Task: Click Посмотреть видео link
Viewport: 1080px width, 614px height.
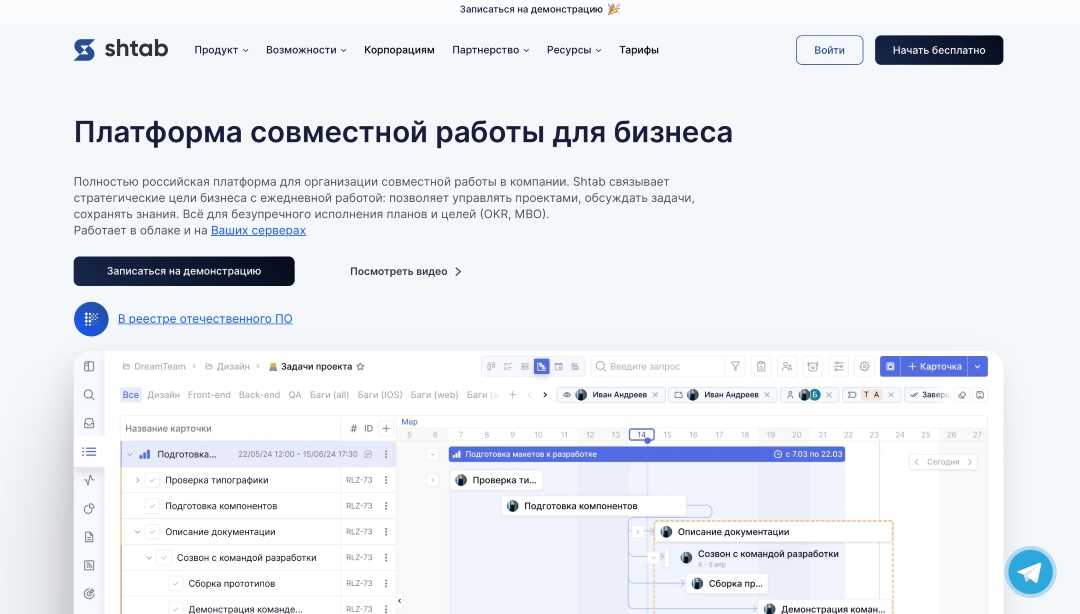Action: pyautogui.click(x=406, y=272)
